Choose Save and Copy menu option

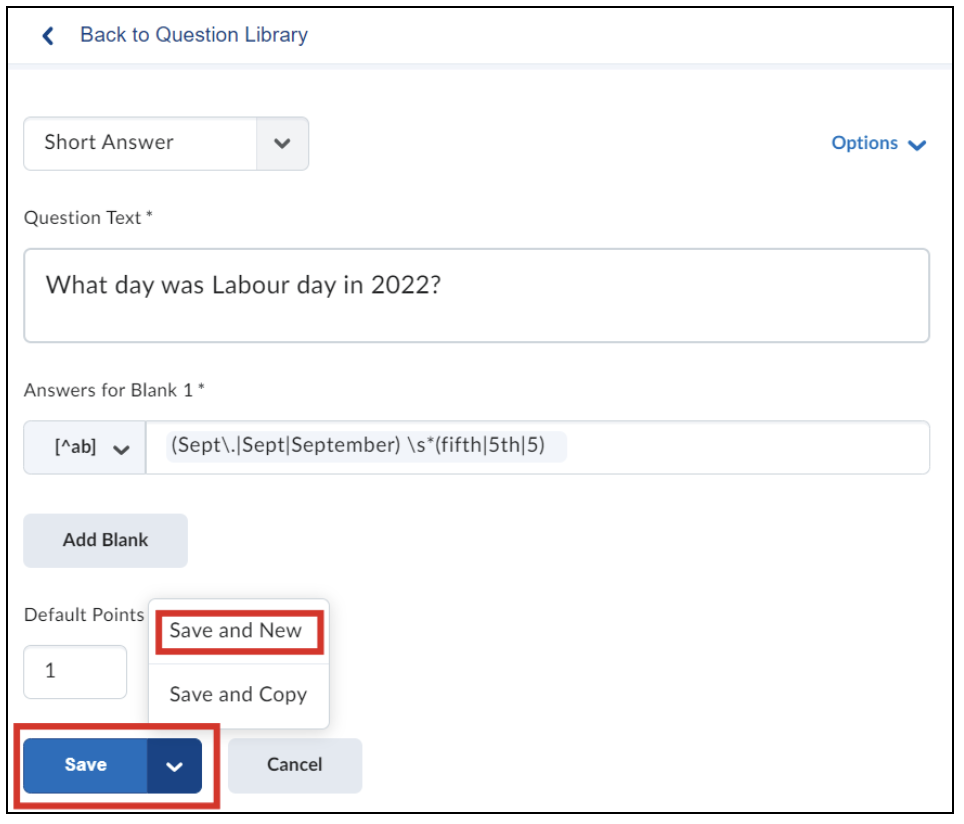click(x=239, y=695)
